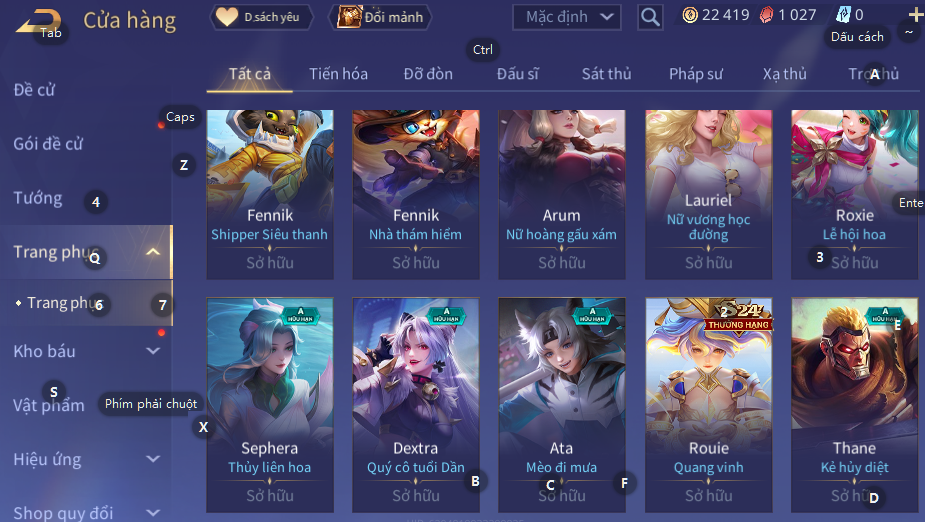Open Tướng in the sidebar
Screen dimensions: 925x522
(38, 198)
